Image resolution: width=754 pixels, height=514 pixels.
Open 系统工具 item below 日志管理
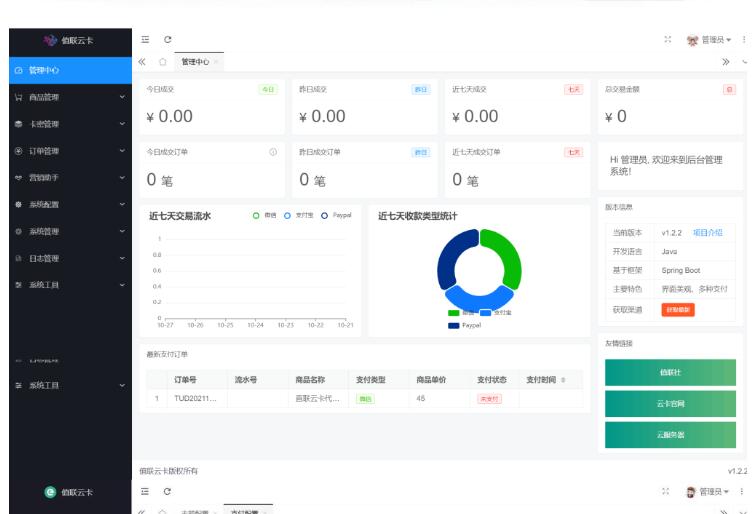tap(70, 285)
